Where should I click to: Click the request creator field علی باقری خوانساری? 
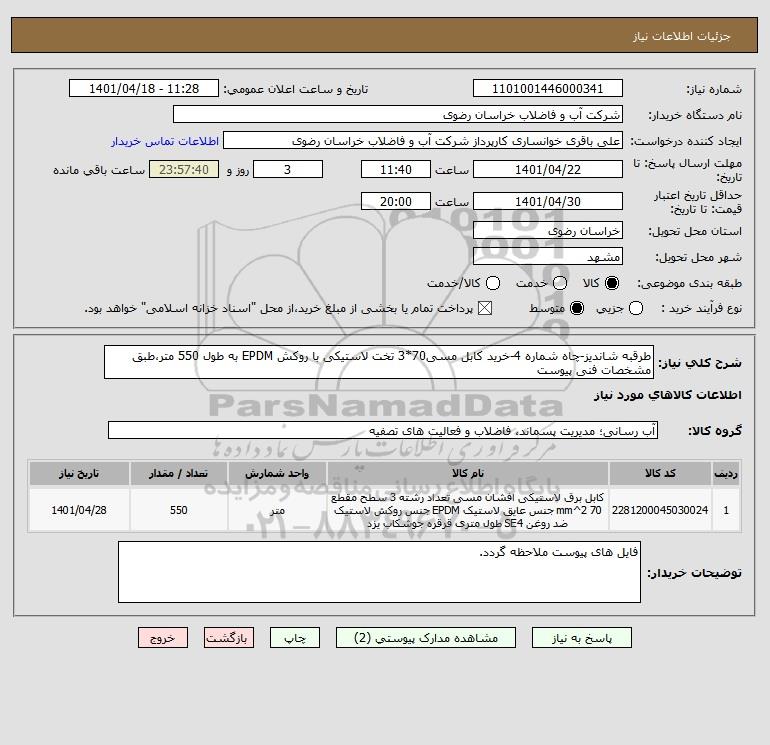(423, 141)
